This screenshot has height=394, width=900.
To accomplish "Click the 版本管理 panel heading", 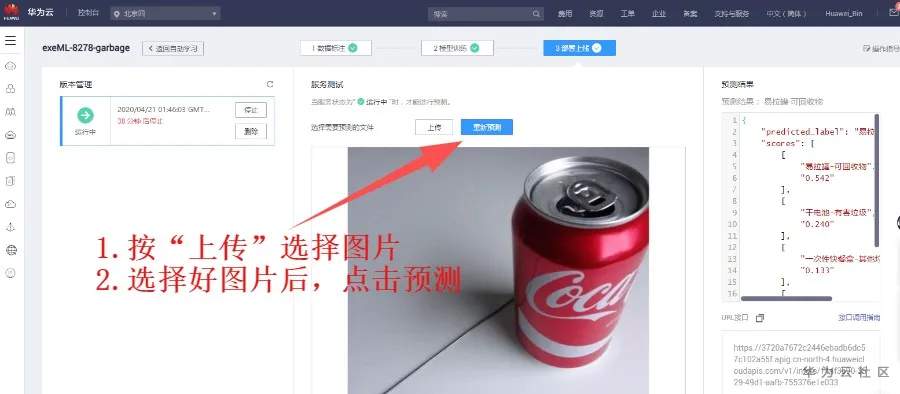I will 76,84.
